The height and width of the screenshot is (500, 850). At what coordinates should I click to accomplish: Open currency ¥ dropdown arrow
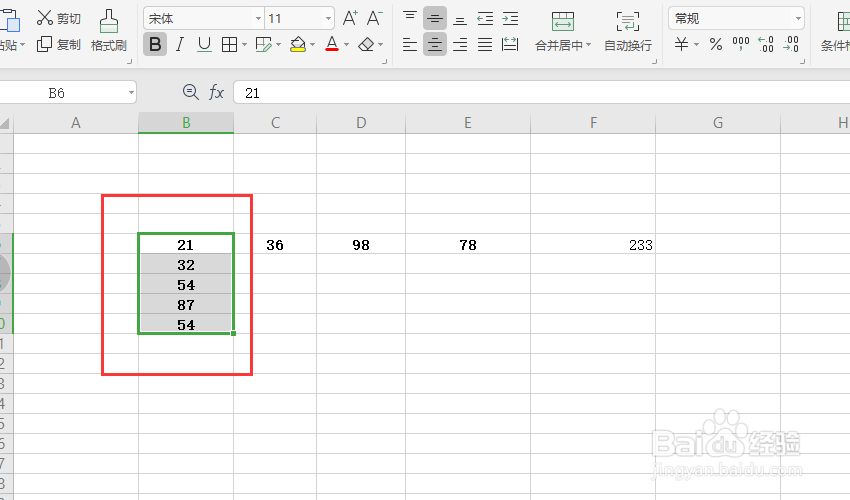pyautogui.click(x=697, y=45)
